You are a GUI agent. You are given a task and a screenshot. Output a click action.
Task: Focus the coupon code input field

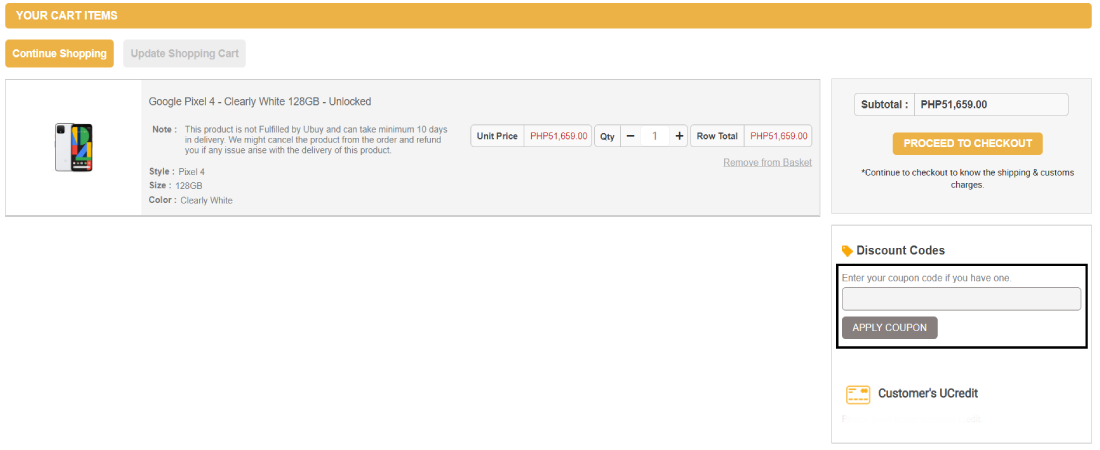[961, 299]
